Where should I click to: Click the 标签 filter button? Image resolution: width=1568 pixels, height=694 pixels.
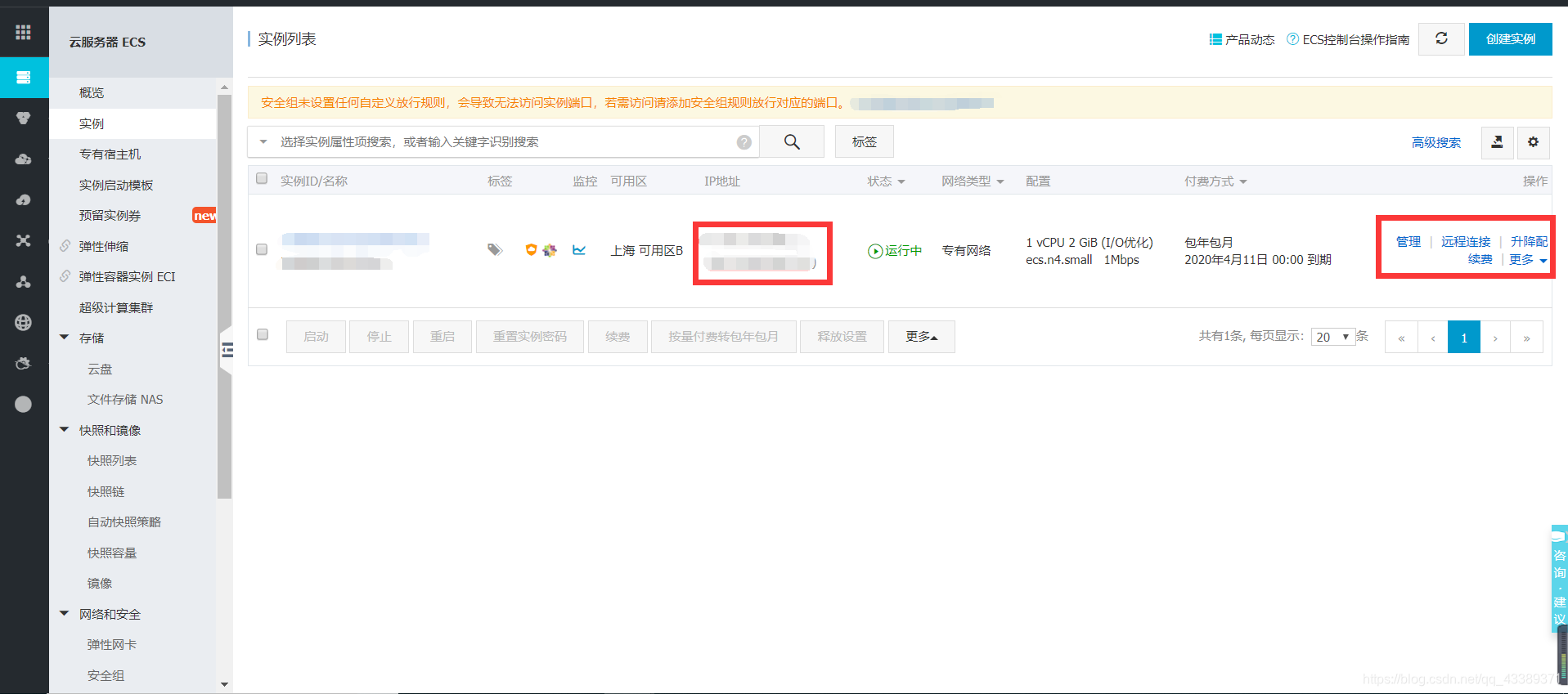[865, 141]
